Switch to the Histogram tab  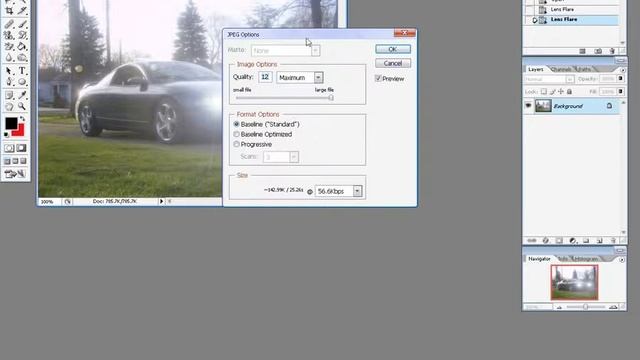click(586, 259)
